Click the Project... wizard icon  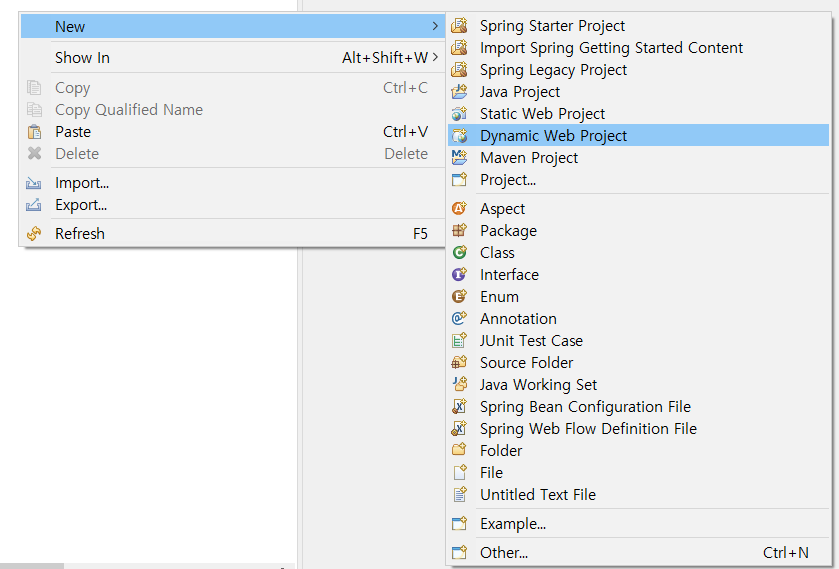pyautogui.click(x=459, y=179)
